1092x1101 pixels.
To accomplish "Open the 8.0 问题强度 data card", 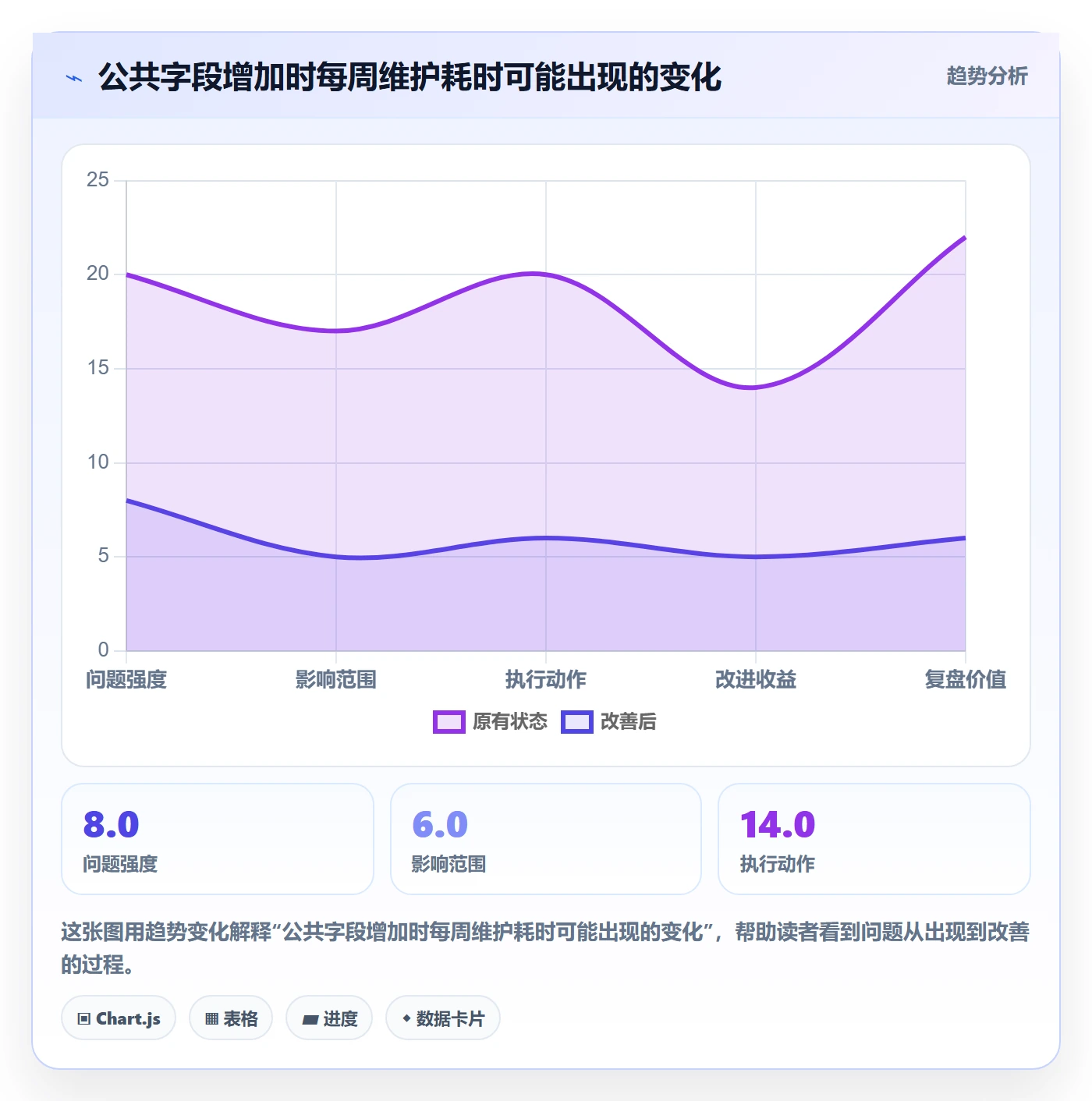I will [218, 839].
